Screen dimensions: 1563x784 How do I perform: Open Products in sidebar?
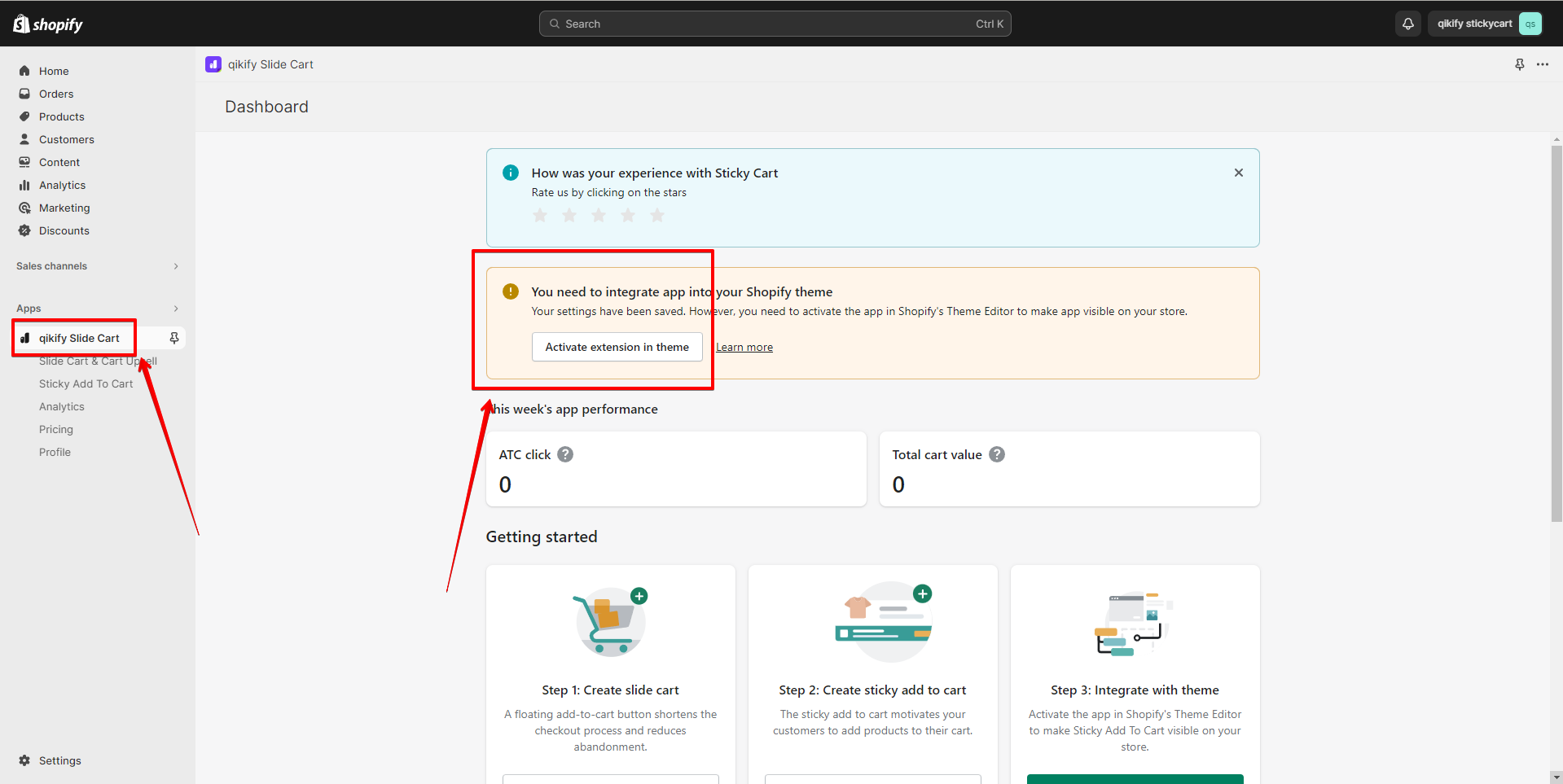tap(62, 116)
